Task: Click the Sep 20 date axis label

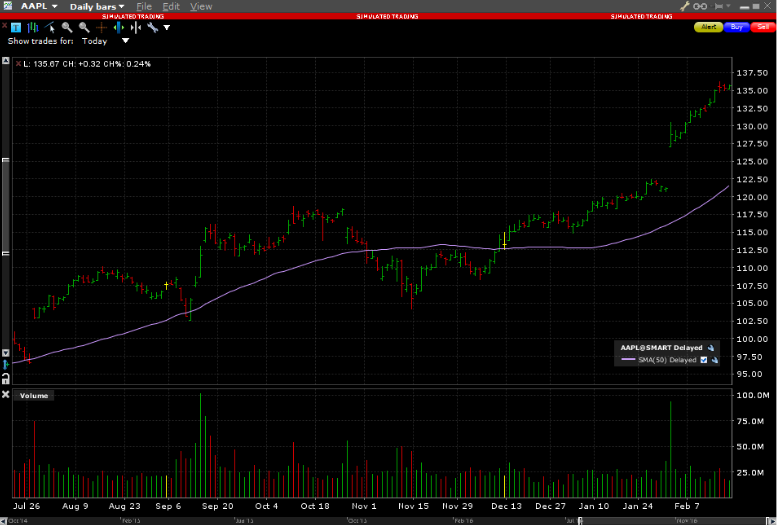Action: coord(217,506)
